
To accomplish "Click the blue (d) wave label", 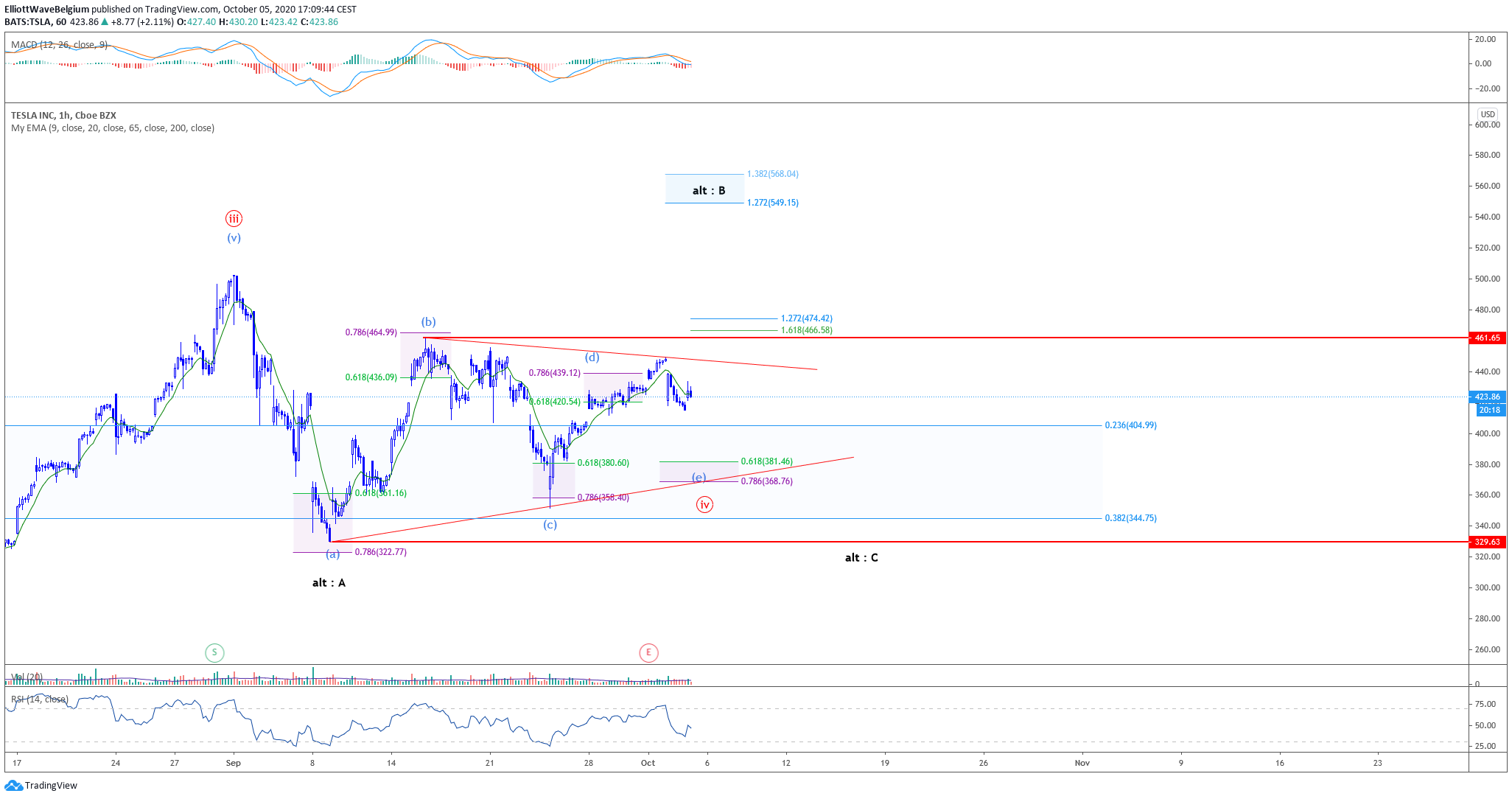I will (x=592, y=357).
